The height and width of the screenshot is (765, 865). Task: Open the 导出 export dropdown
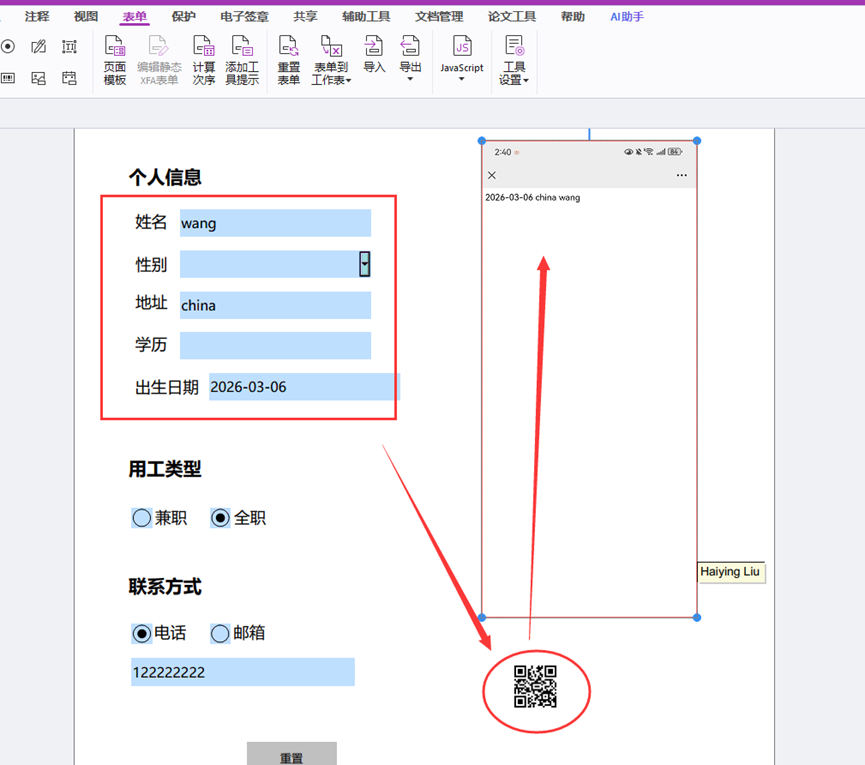point(410,58)
